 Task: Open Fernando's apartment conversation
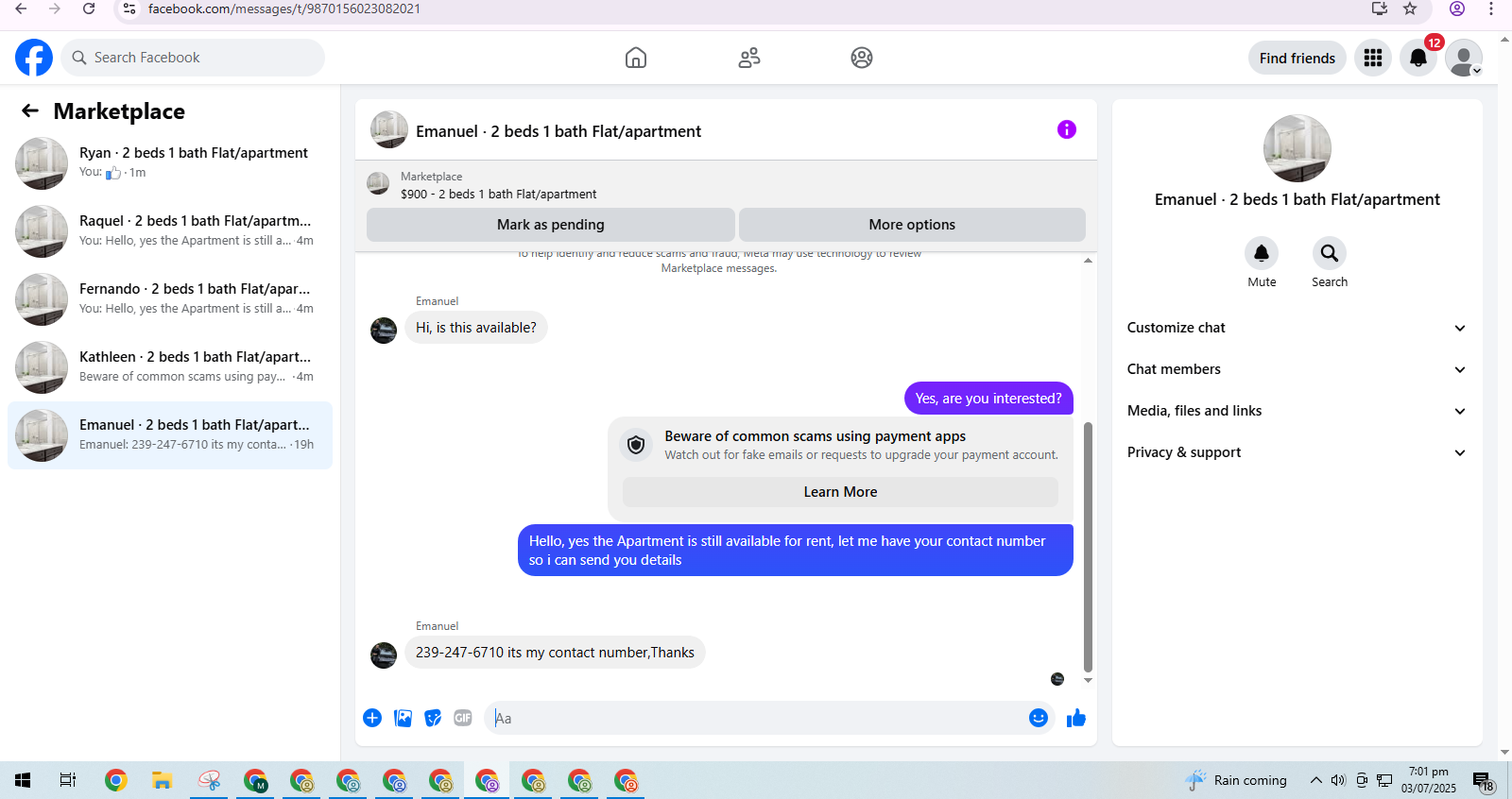[x=170, y=299]
